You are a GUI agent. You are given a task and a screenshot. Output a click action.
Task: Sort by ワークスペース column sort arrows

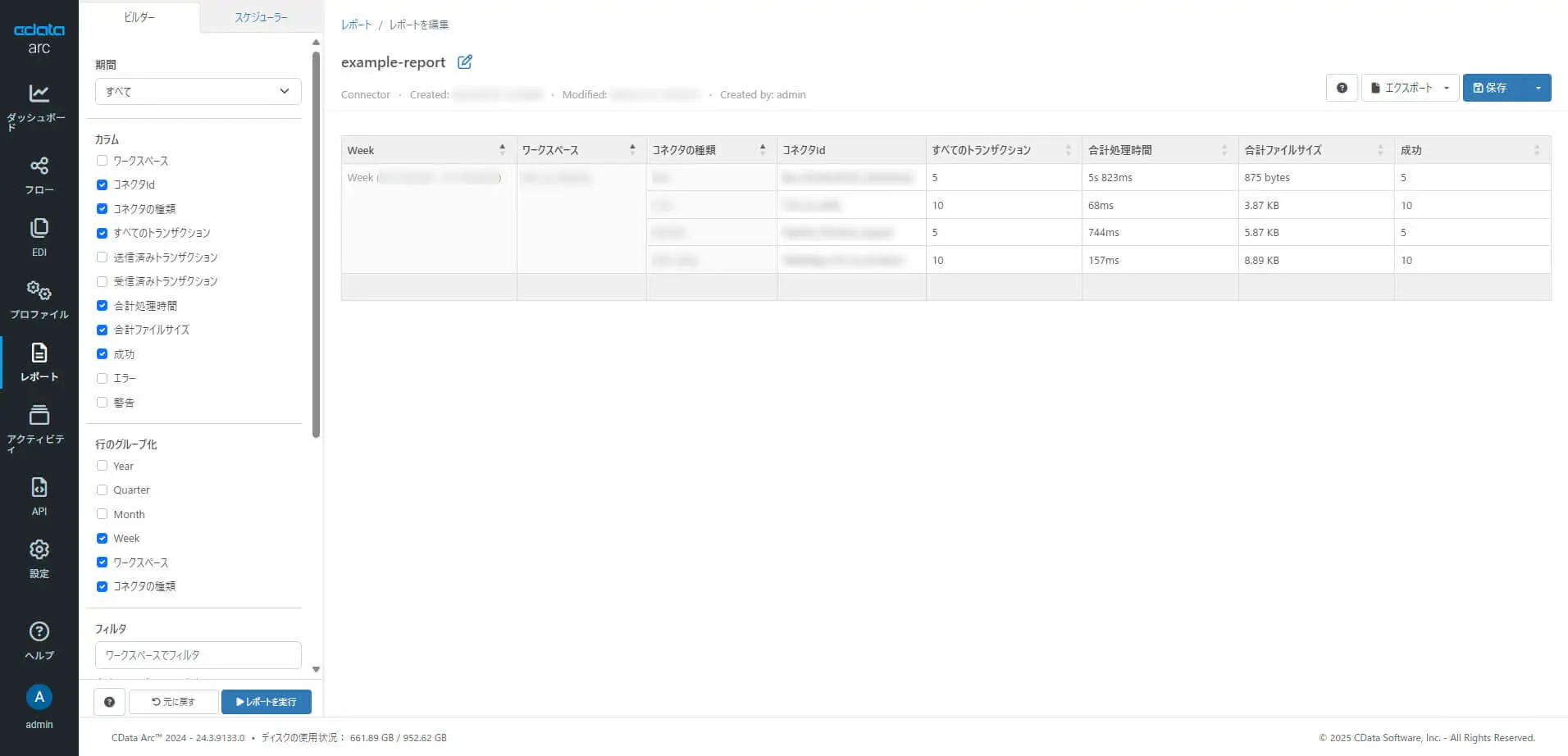coord(632,150)
